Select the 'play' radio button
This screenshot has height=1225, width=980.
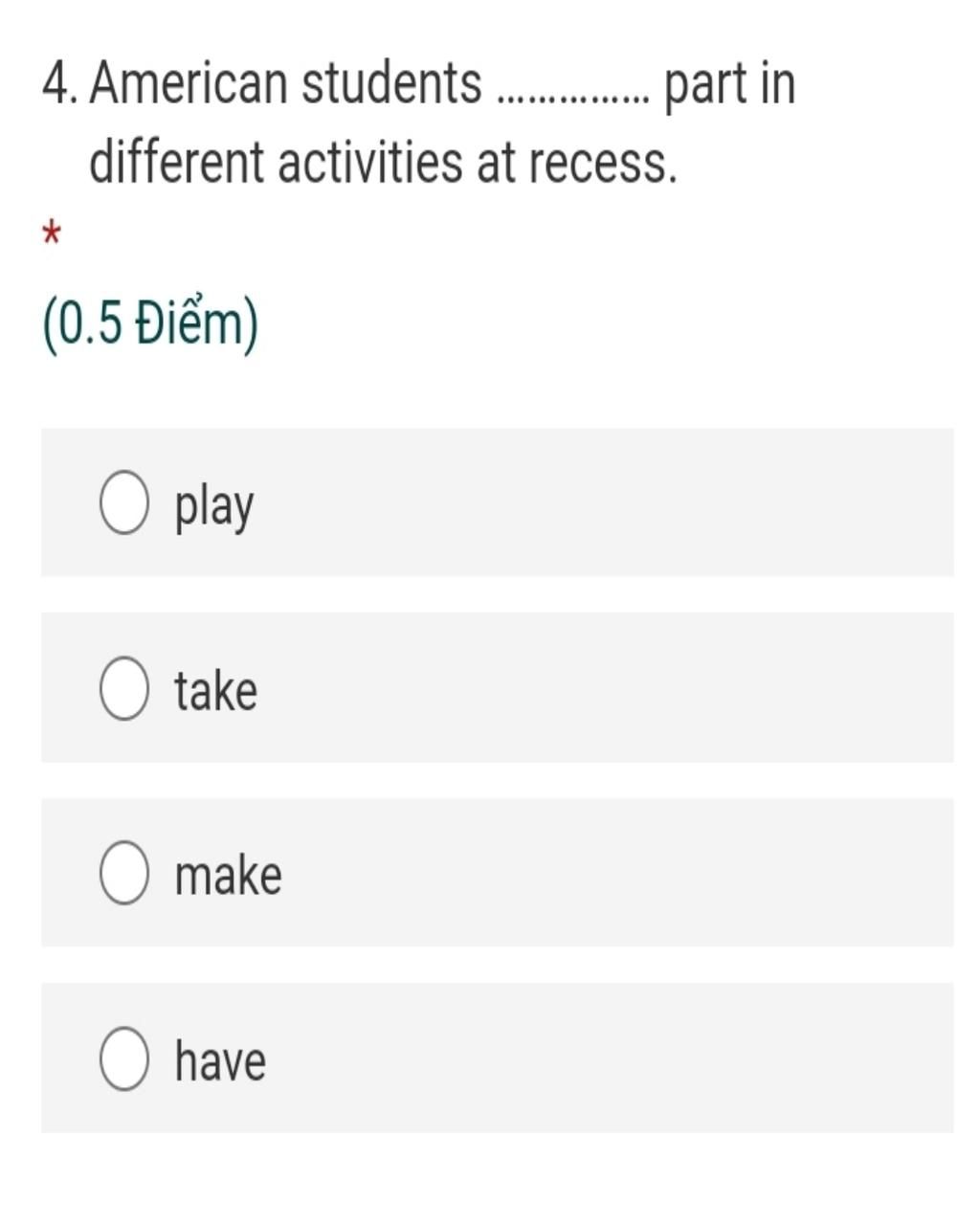[123, 503]
